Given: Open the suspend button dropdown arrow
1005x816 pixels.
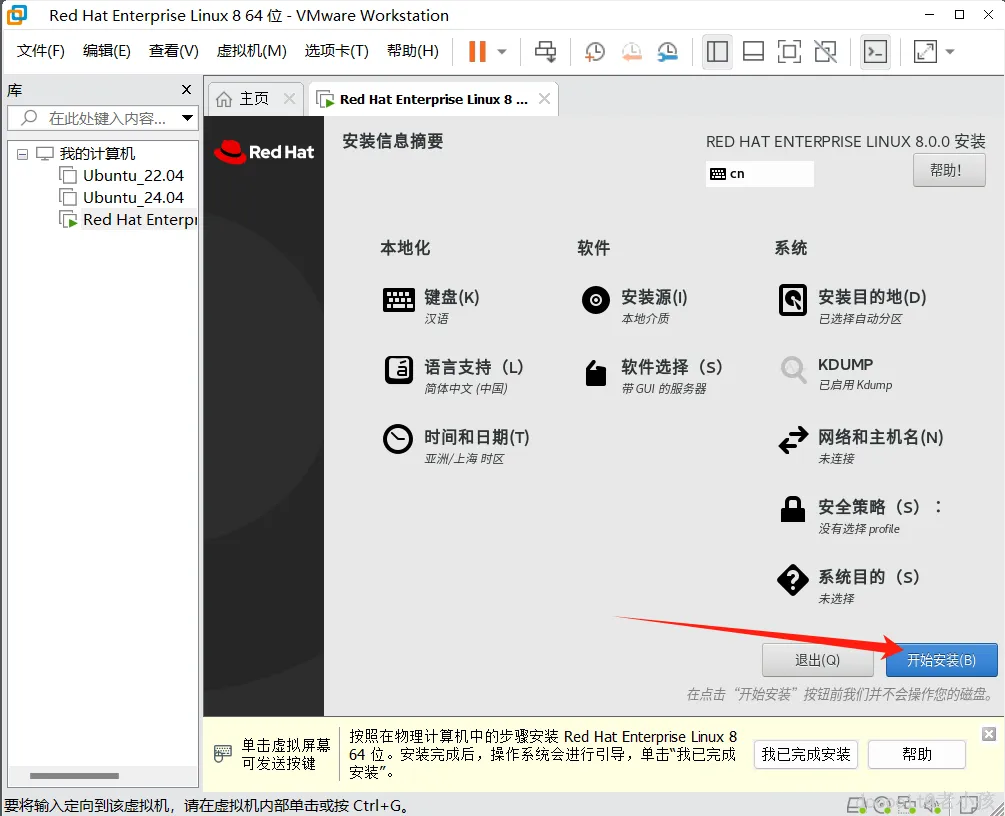Looking at the screenshot, I should pos(500,51).
